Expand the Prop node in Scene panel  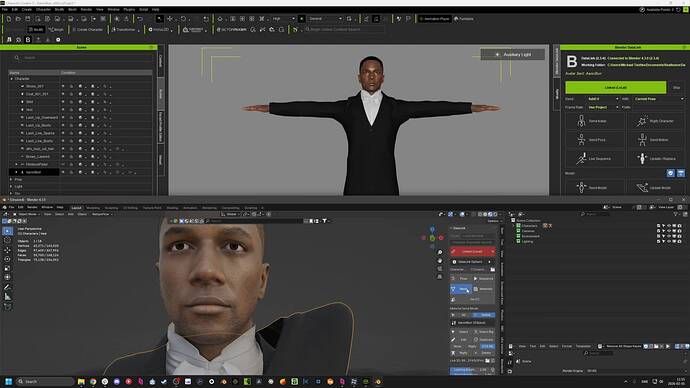11,179
